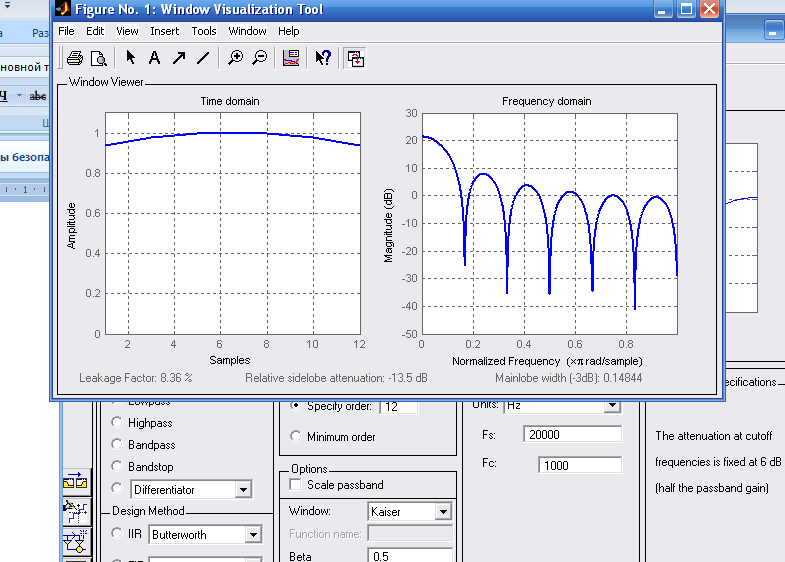Viewport: 785px width, 562px height.
Task: Click the Fs frequency input field
Action: pos(571,435)
